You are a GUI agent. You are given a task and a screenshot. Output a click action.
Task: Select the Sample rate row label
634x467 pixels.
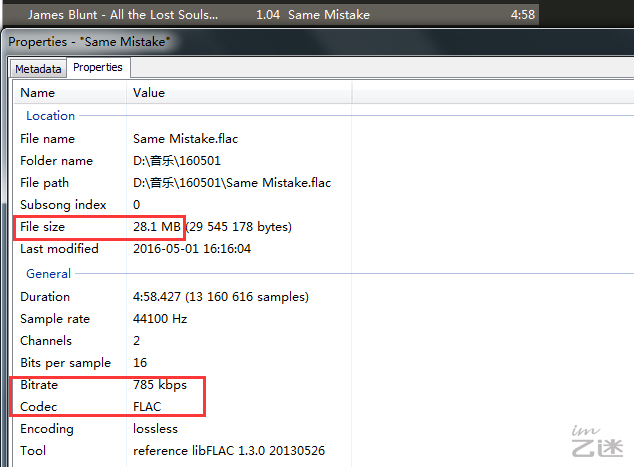pyautogui.click(x=55, y=319)
